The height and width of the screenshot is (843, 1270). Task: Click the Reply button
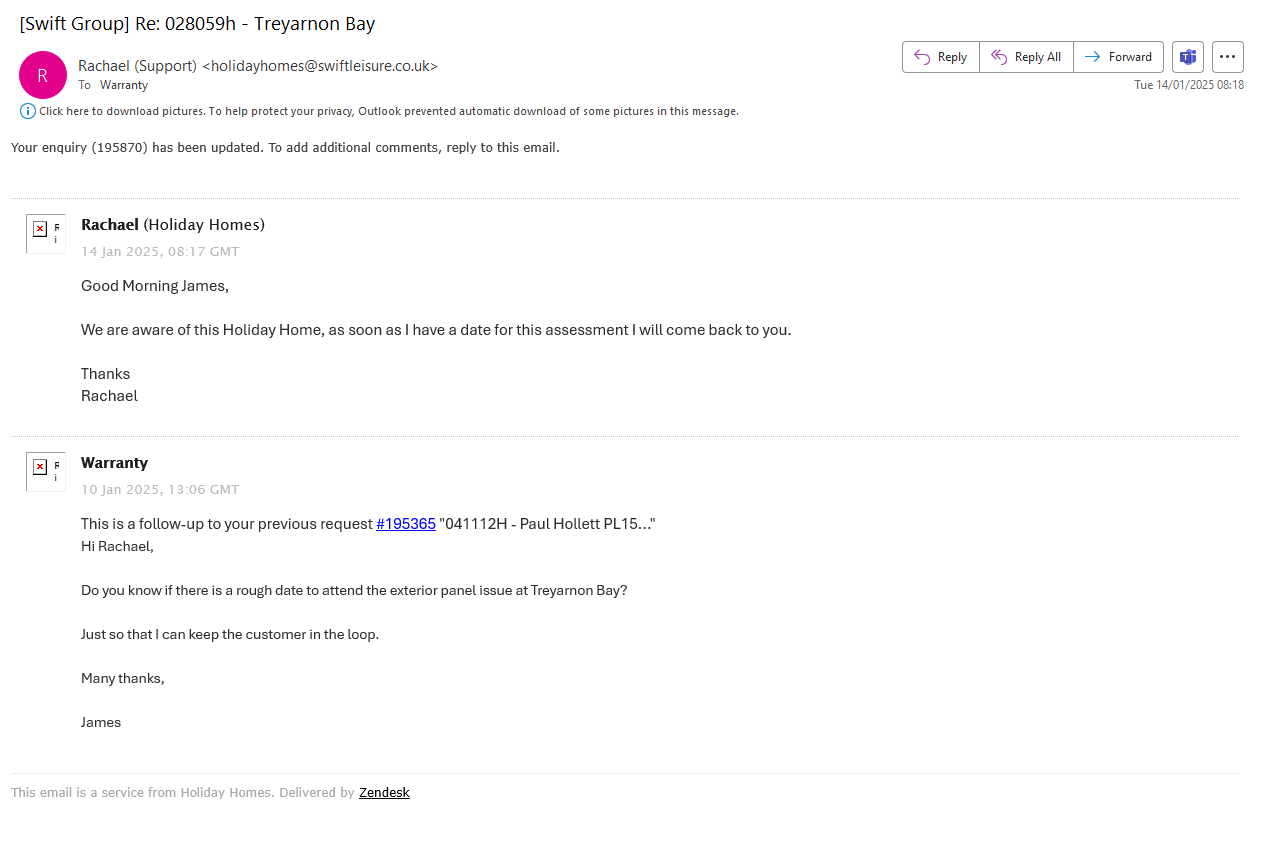(940, 57)
